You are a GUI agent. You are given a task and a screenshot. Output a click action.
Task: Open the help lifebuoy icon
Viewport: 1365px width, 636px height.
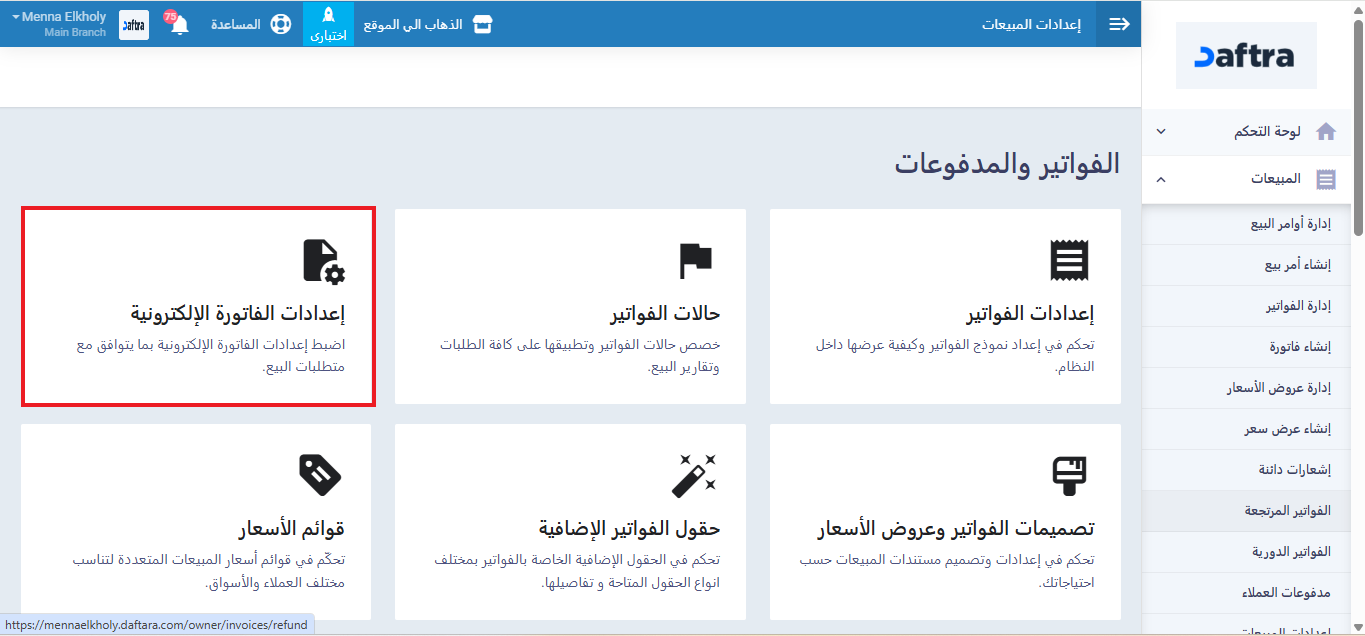pos(279,24)
